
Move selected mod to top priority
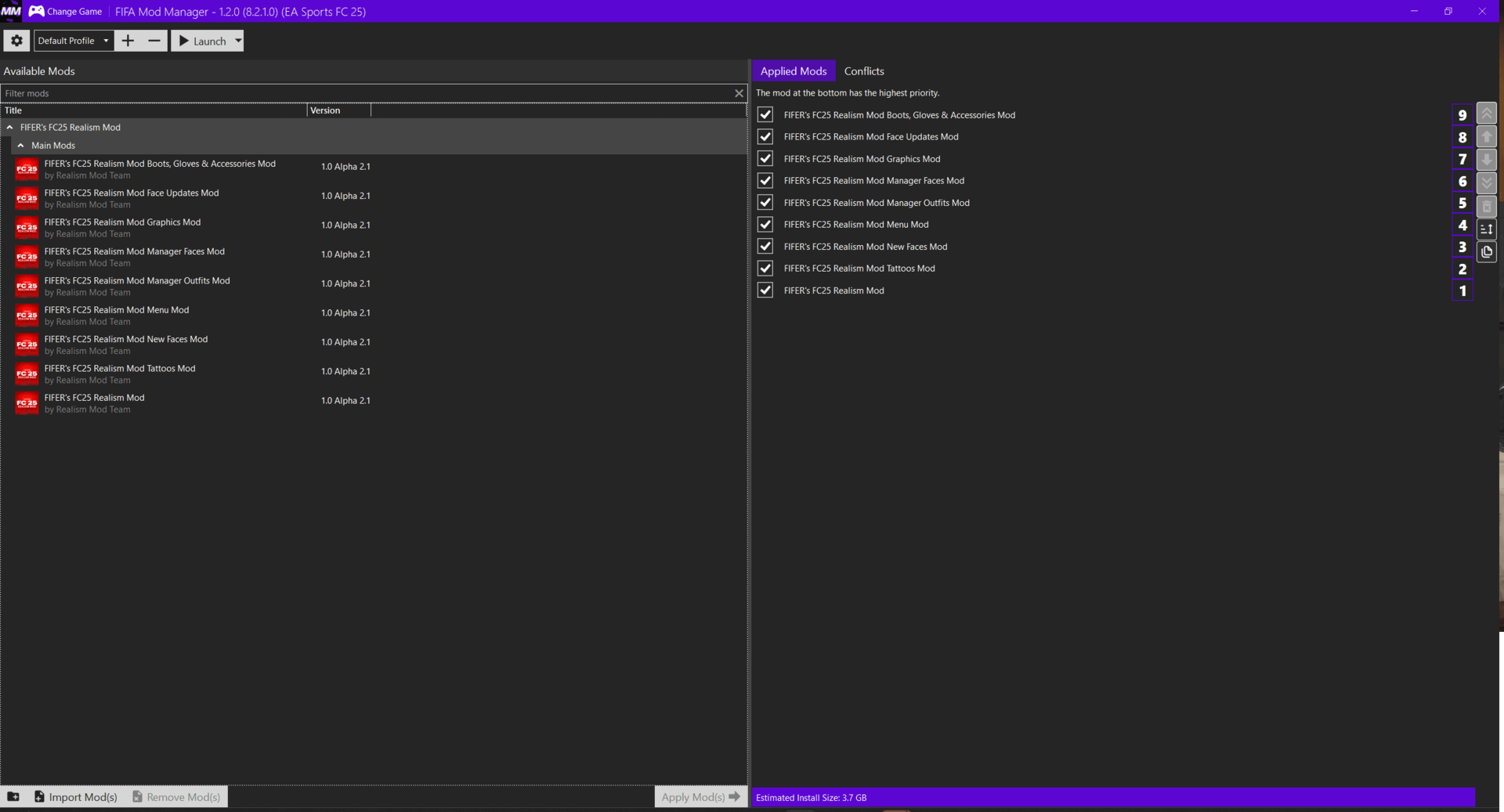[x=1486, y=113]
